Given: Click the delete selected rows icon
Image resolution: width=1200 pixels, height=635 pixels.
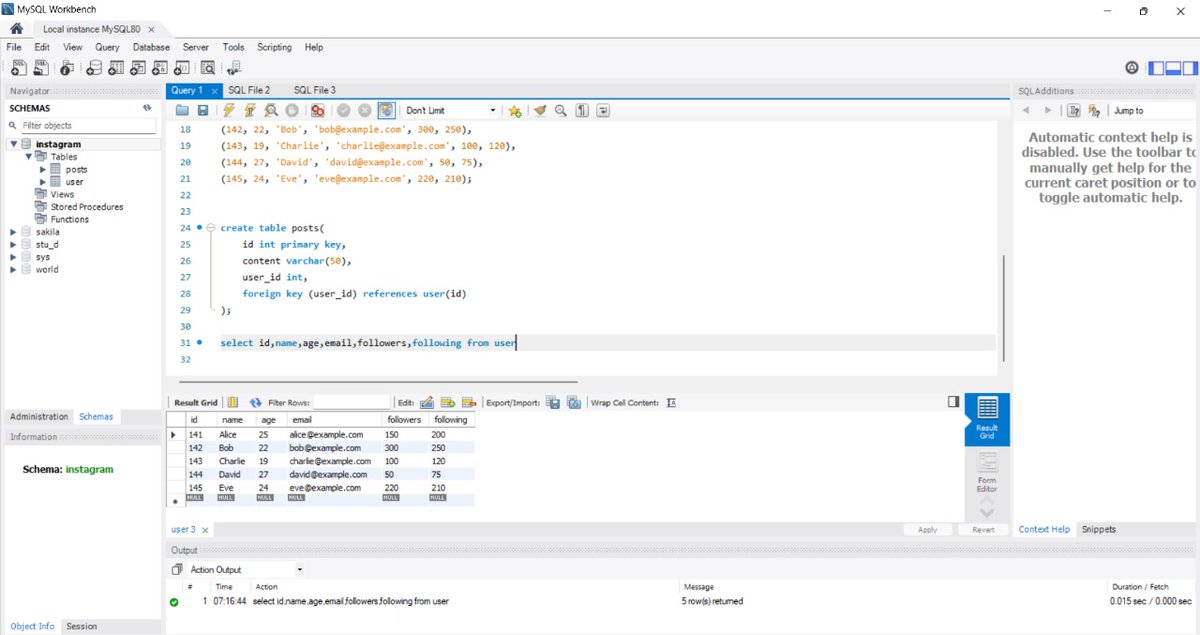Looking at the screenshot, I should coord(469,402).
